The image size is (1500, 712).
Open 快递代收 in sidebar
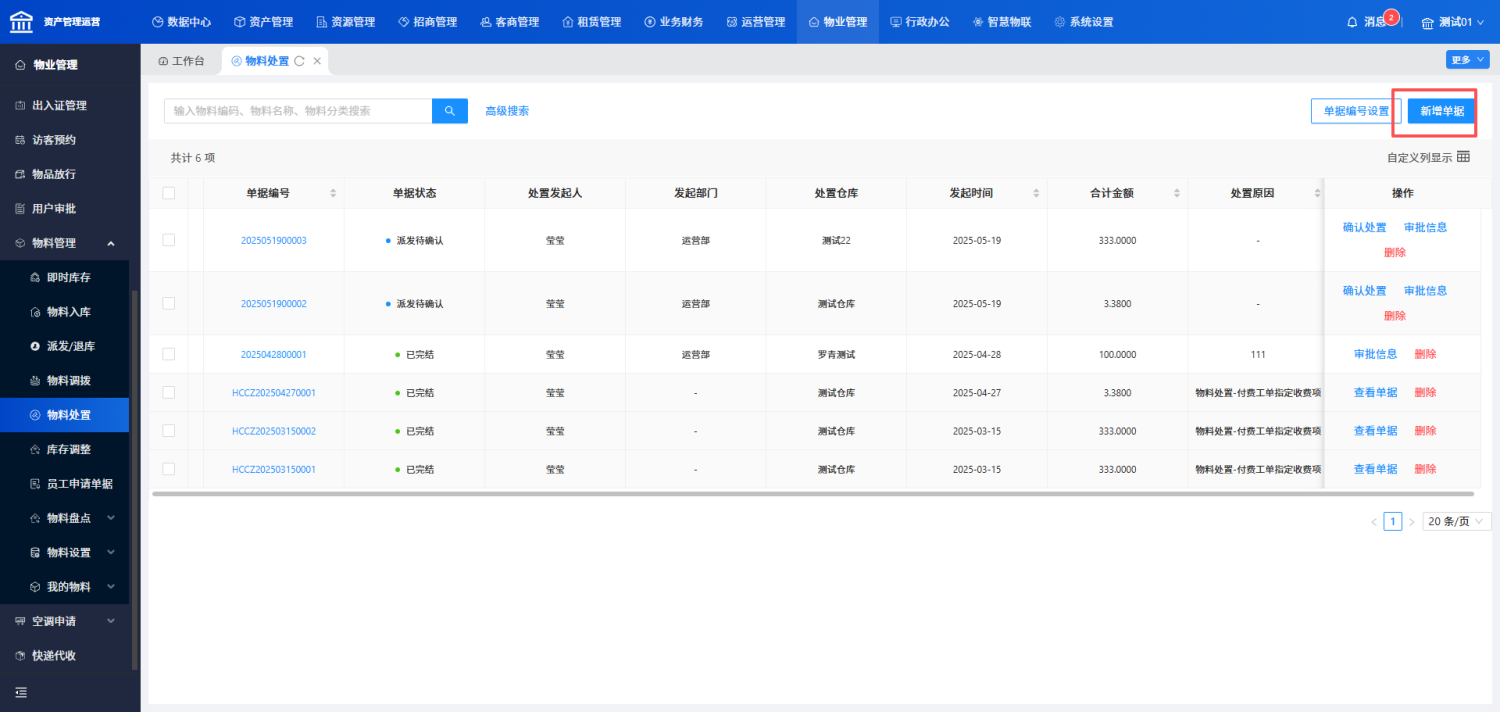pos(53,656)
